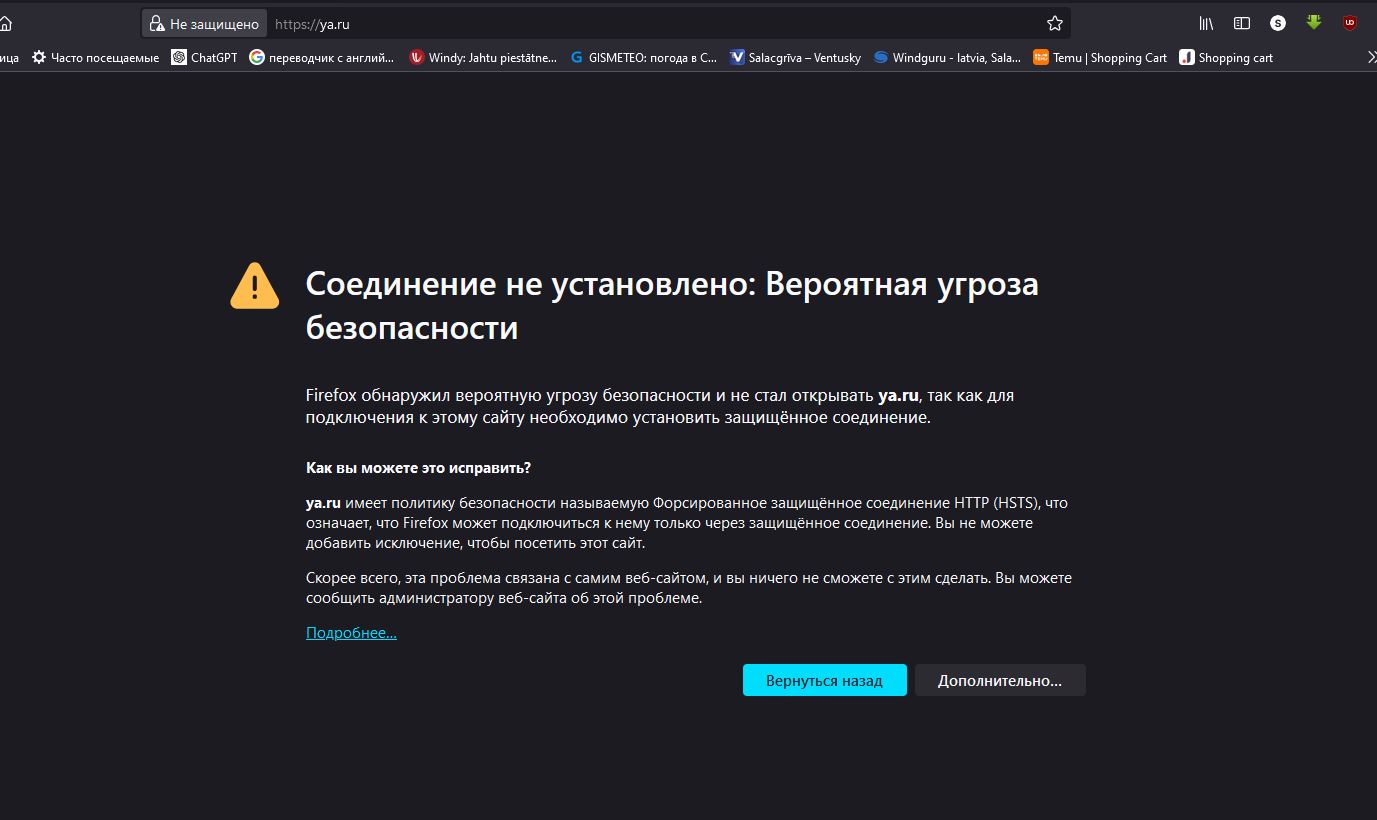Click the 'Дополнительно...' button
The width and height of the screenshot is (1377, 820).
click(x=1000, y=680)
